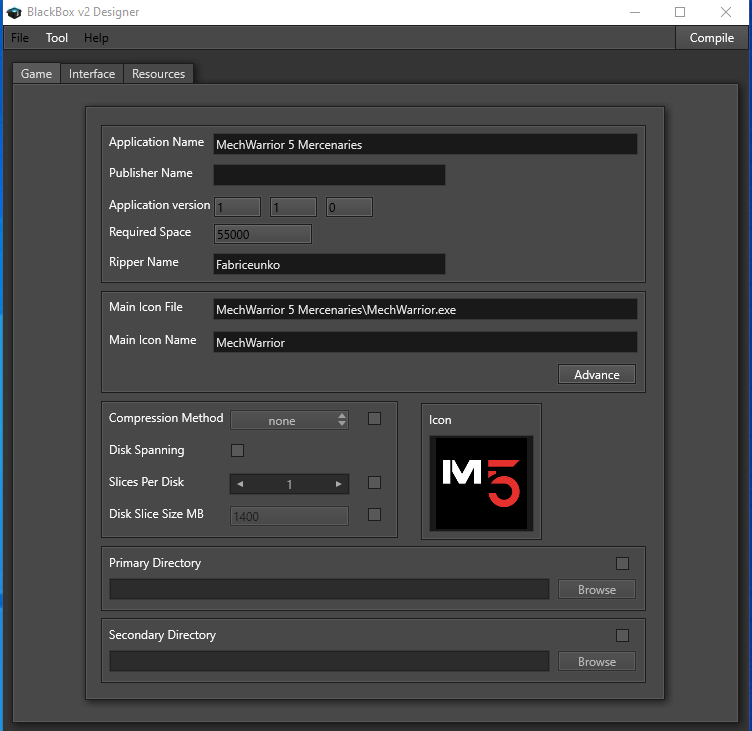
Task: Click the Advance button
Action: (x=597, y=374)
